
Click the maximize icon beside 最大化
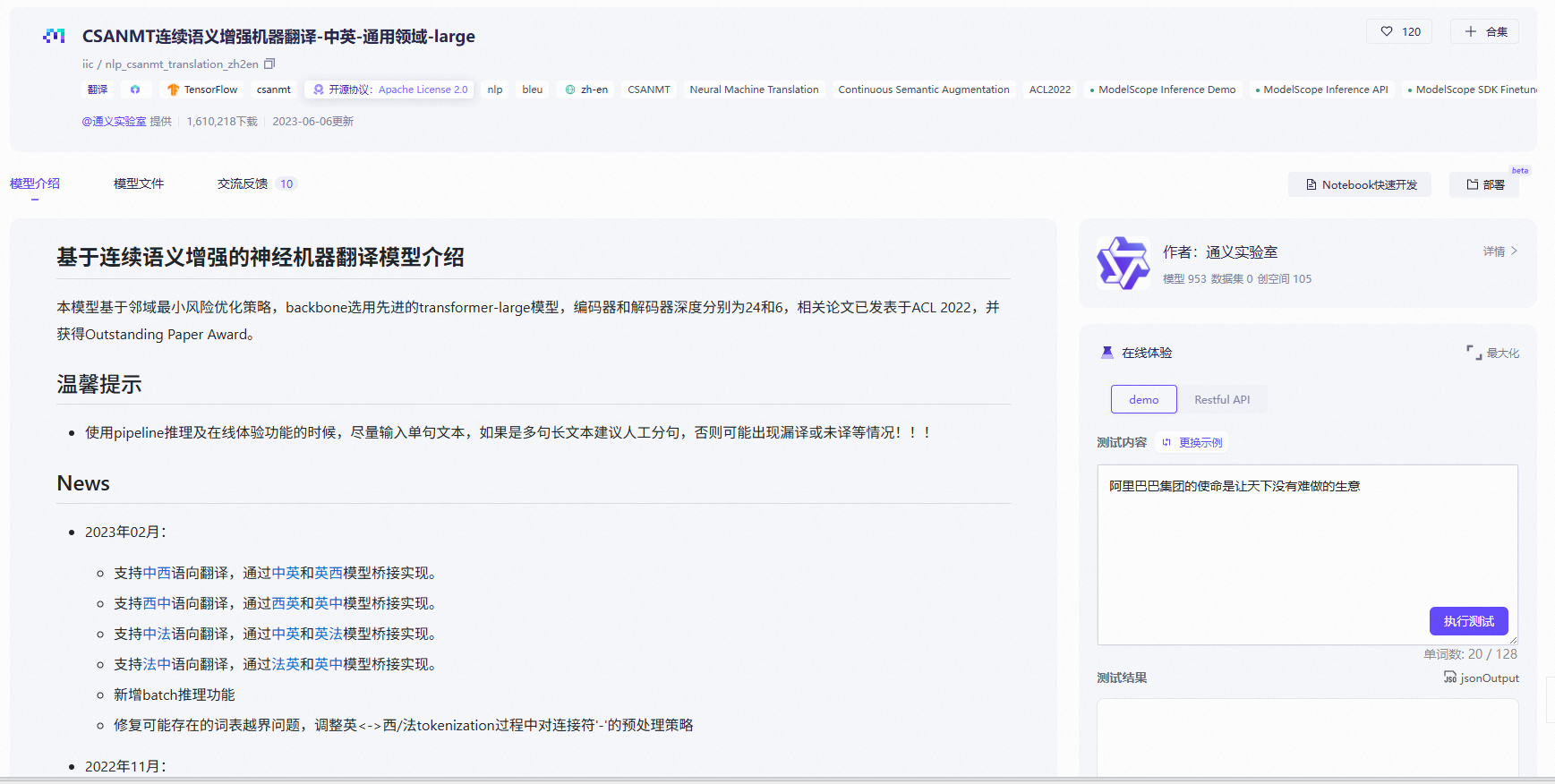coord(1474,353)
